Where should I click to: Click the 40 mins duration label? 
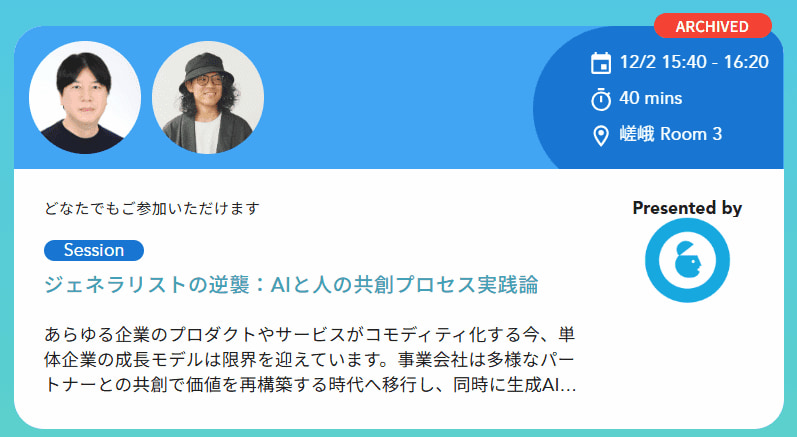[651, 98]
